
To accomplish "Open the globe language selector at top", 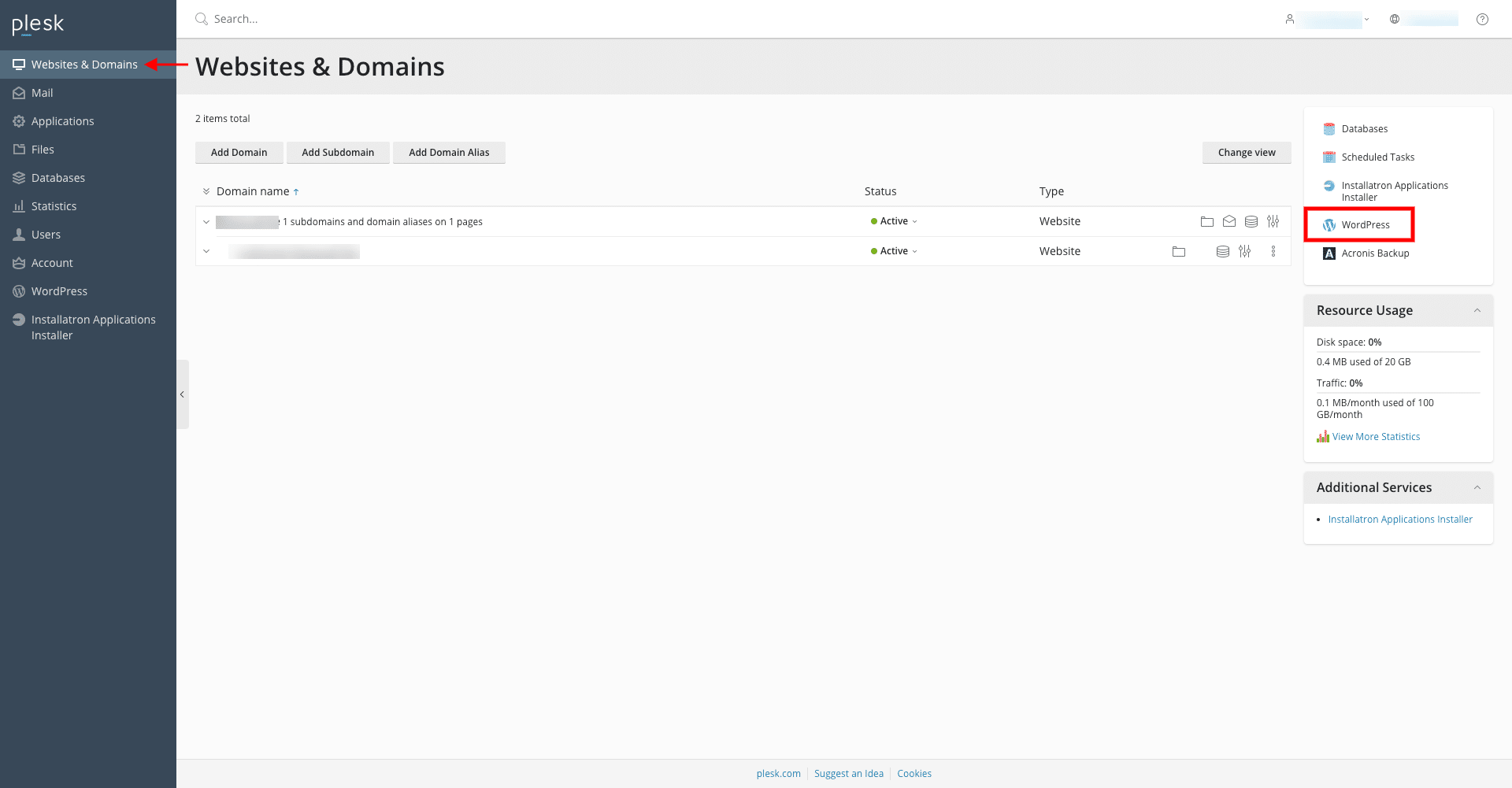I will pyautogui.click(x=1424, y=19).
